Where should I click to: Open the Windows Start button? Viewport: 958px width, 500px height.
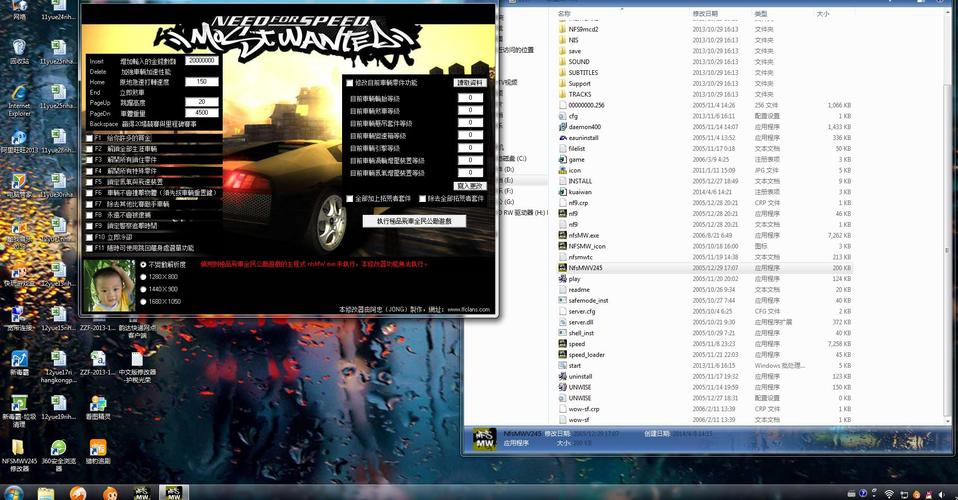point(13,493)
